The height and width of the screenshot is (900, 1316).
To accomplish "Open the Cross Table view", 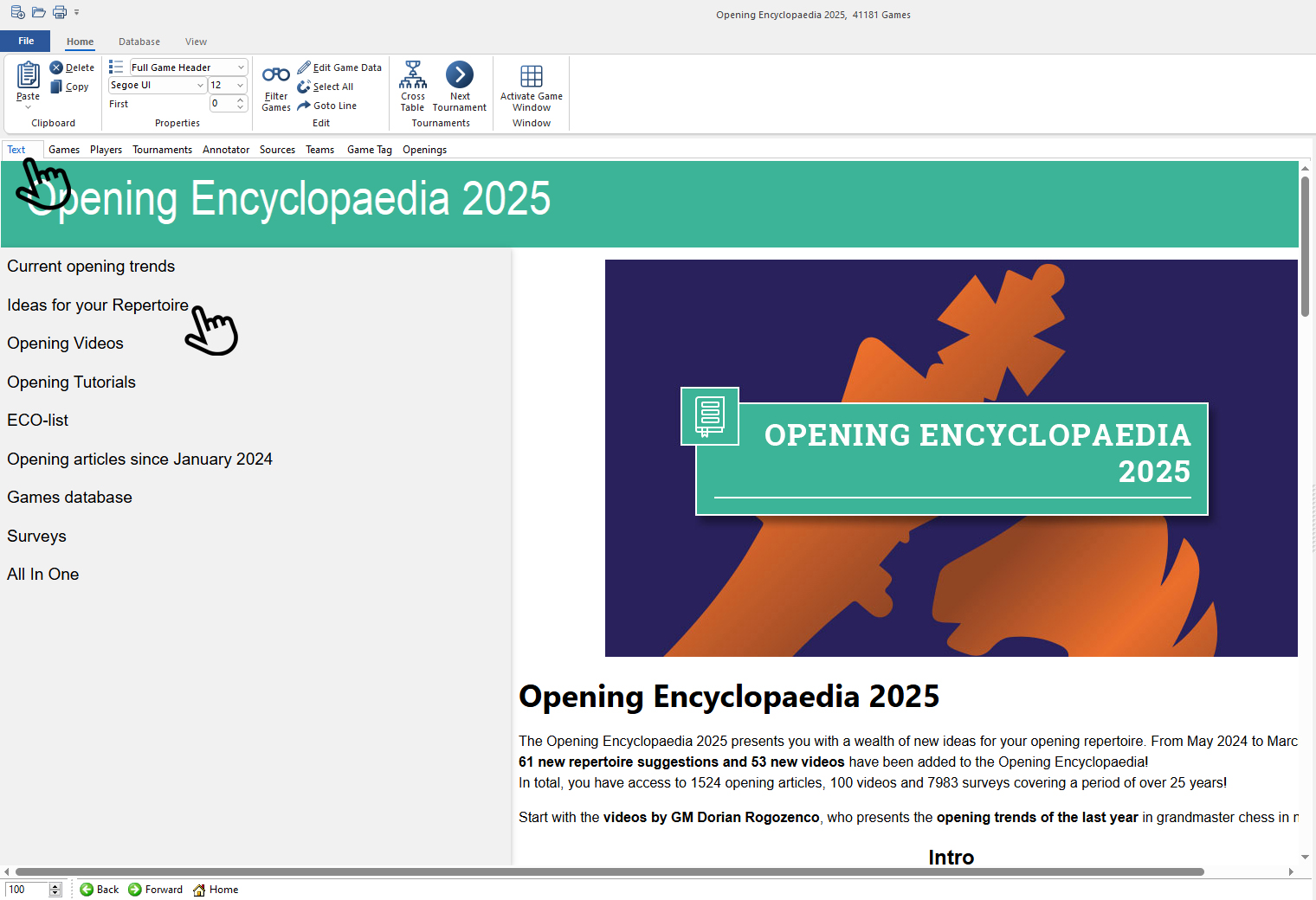I will click(x=412, y=76).
